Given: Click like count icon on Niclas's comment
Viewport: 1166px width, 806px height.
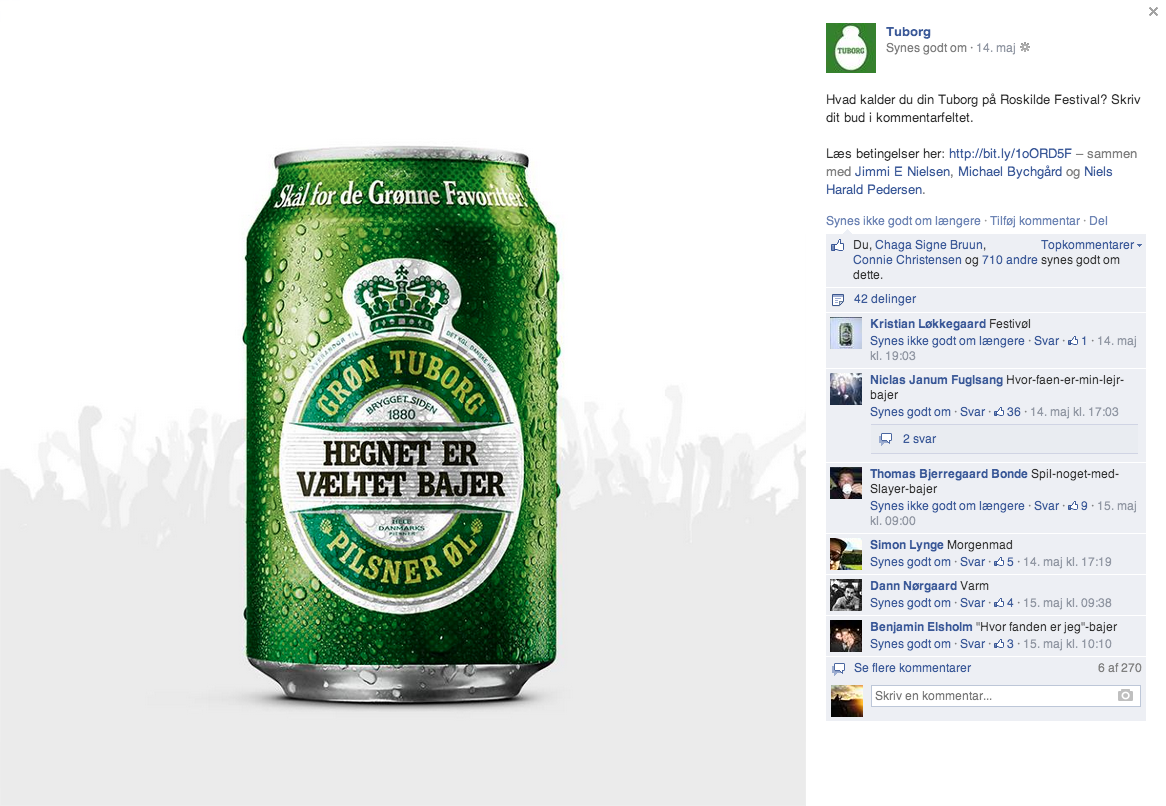Looking at the screenshot, I should [999, 412].
